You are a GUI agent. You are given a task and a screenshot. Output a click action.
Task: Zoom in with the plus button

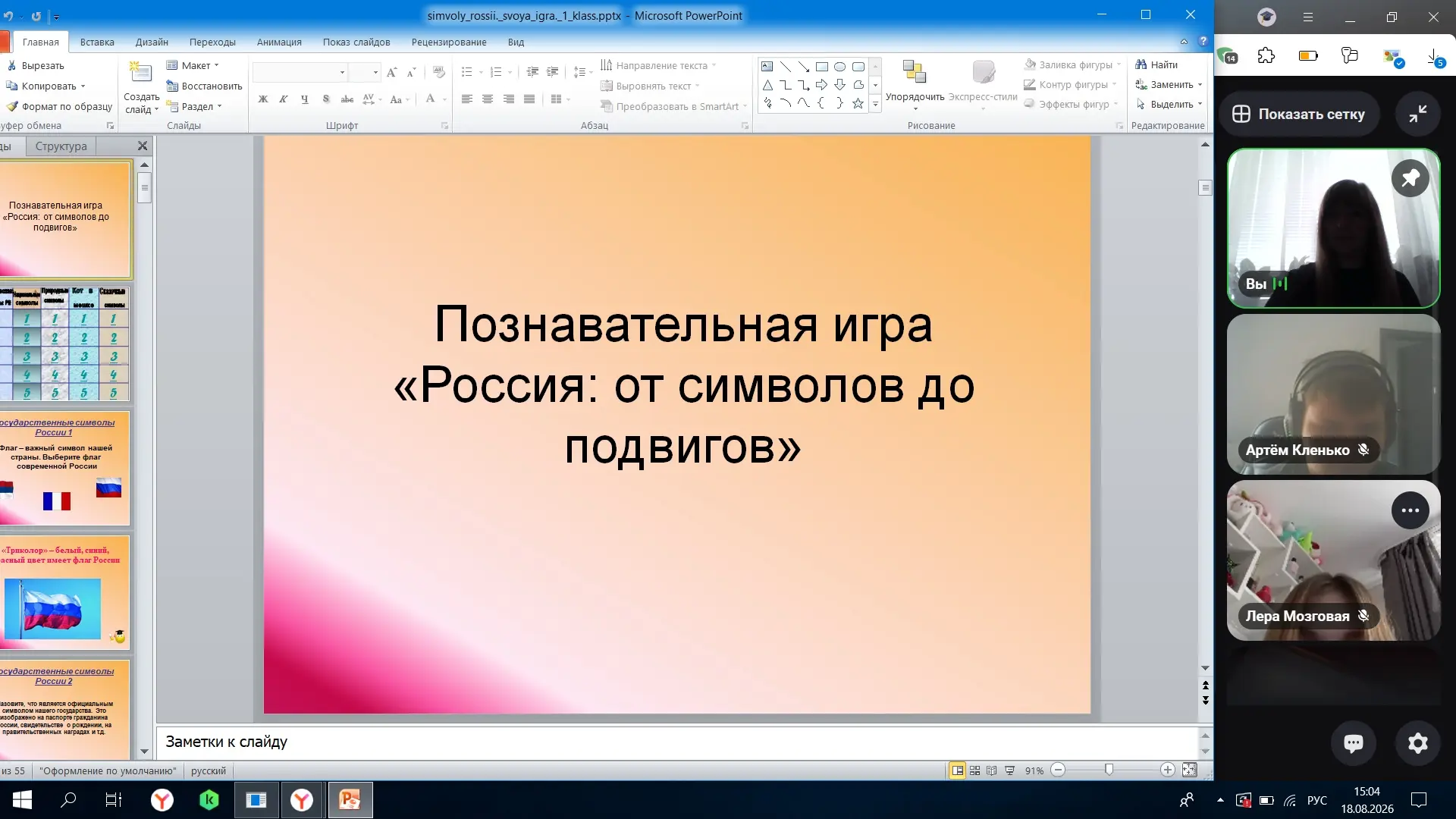(x=1168, y=770)
